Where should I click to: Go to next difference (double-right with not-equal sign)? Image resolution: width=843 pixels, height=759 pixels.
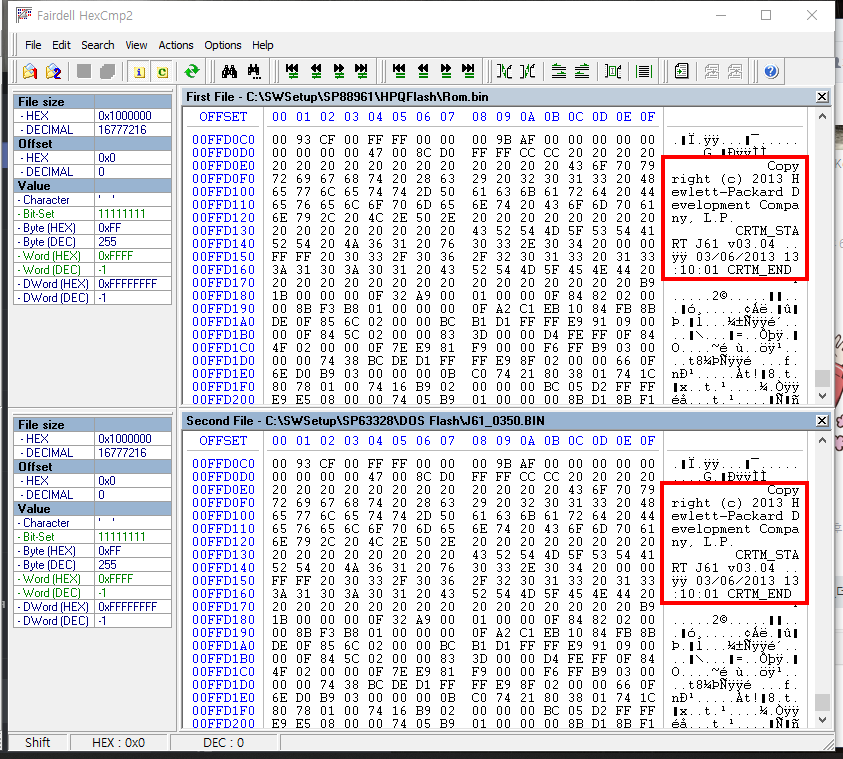pyautogui.click(x=339, y=71)
